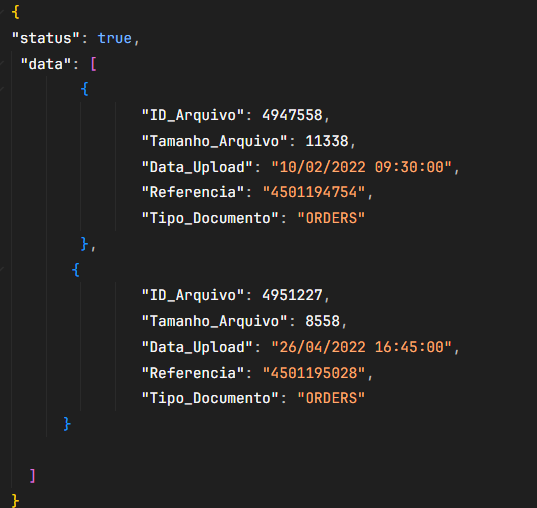Click the blue closing brace followed by comma

[85, 244]
